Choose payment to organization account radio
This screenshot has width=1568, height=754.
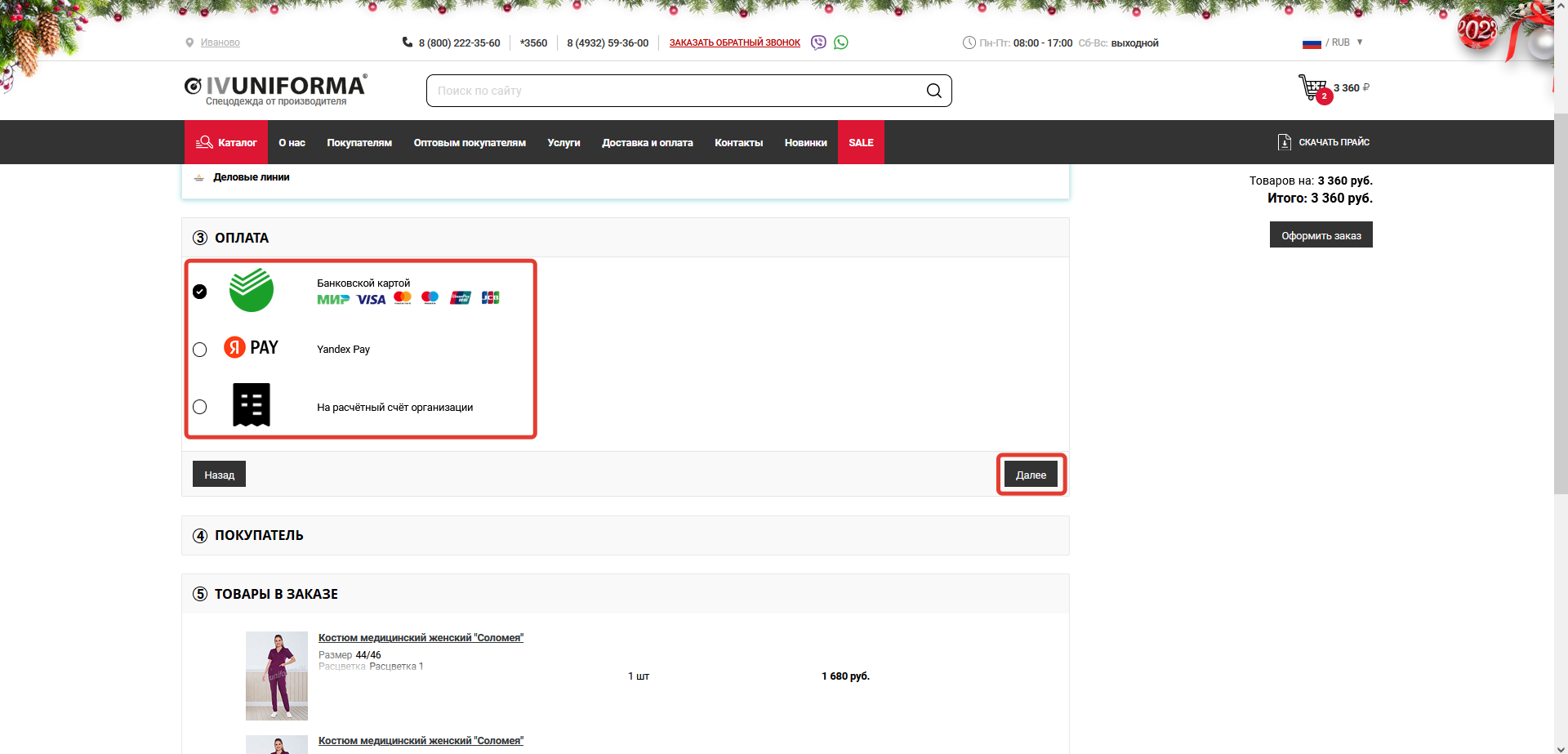coord(200,407)
